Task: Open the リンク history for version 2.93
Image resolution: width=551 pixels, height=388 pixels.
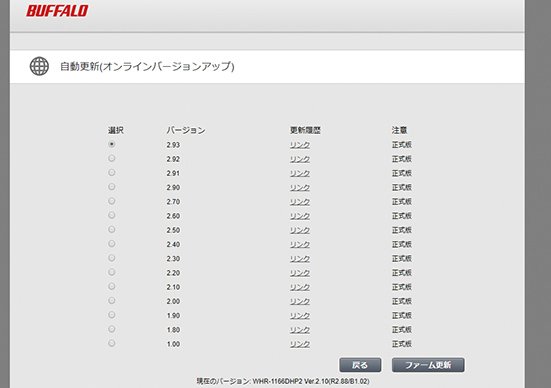Action: coord(300,145)
